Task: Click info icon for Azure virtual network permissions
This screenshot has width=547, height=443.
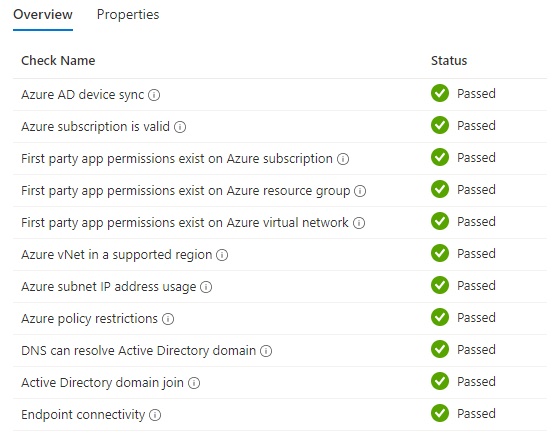Action: (x=359, y=223)
